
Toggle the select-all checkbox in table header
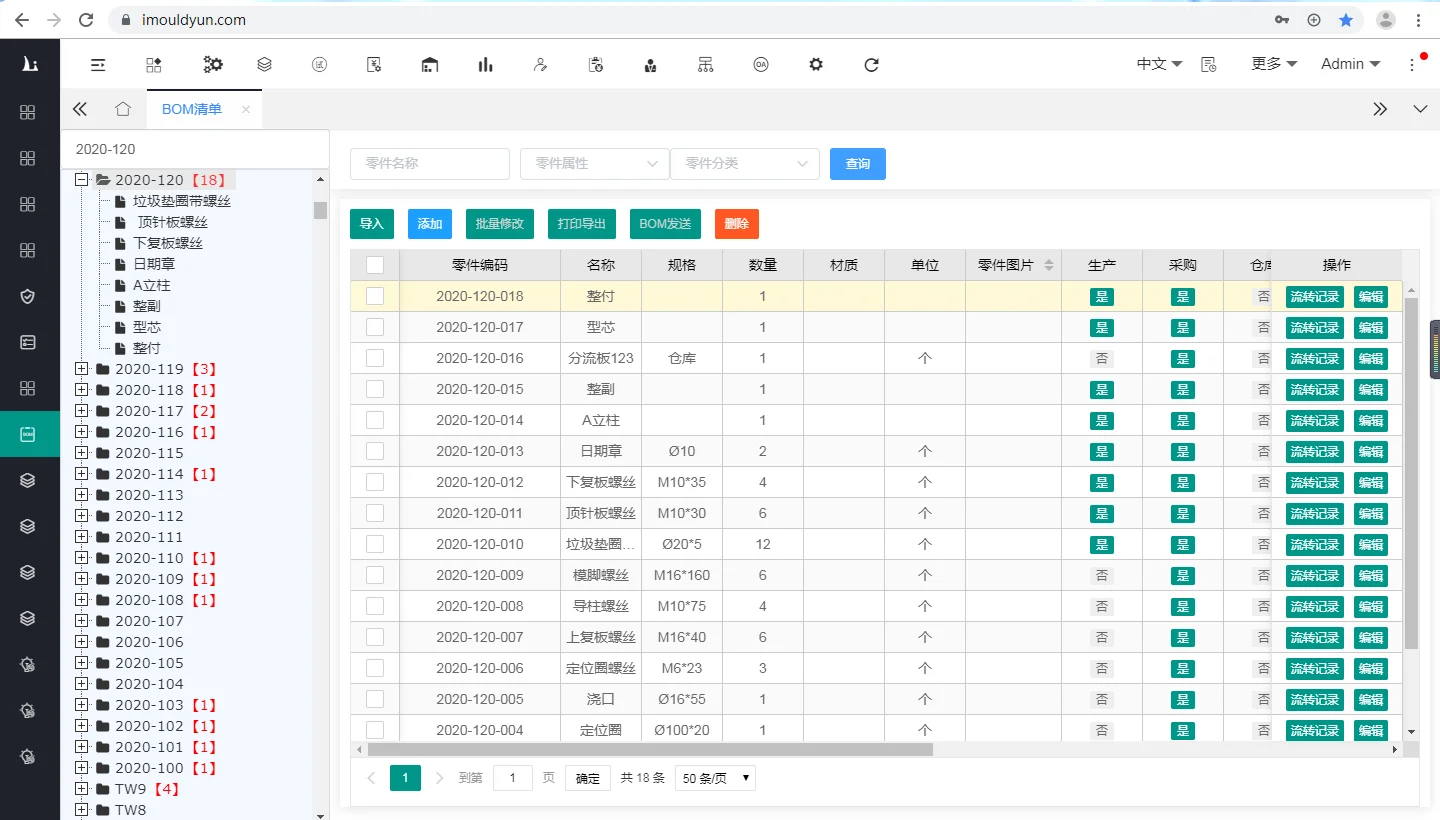pyautogui.click(x=375, y=265)
